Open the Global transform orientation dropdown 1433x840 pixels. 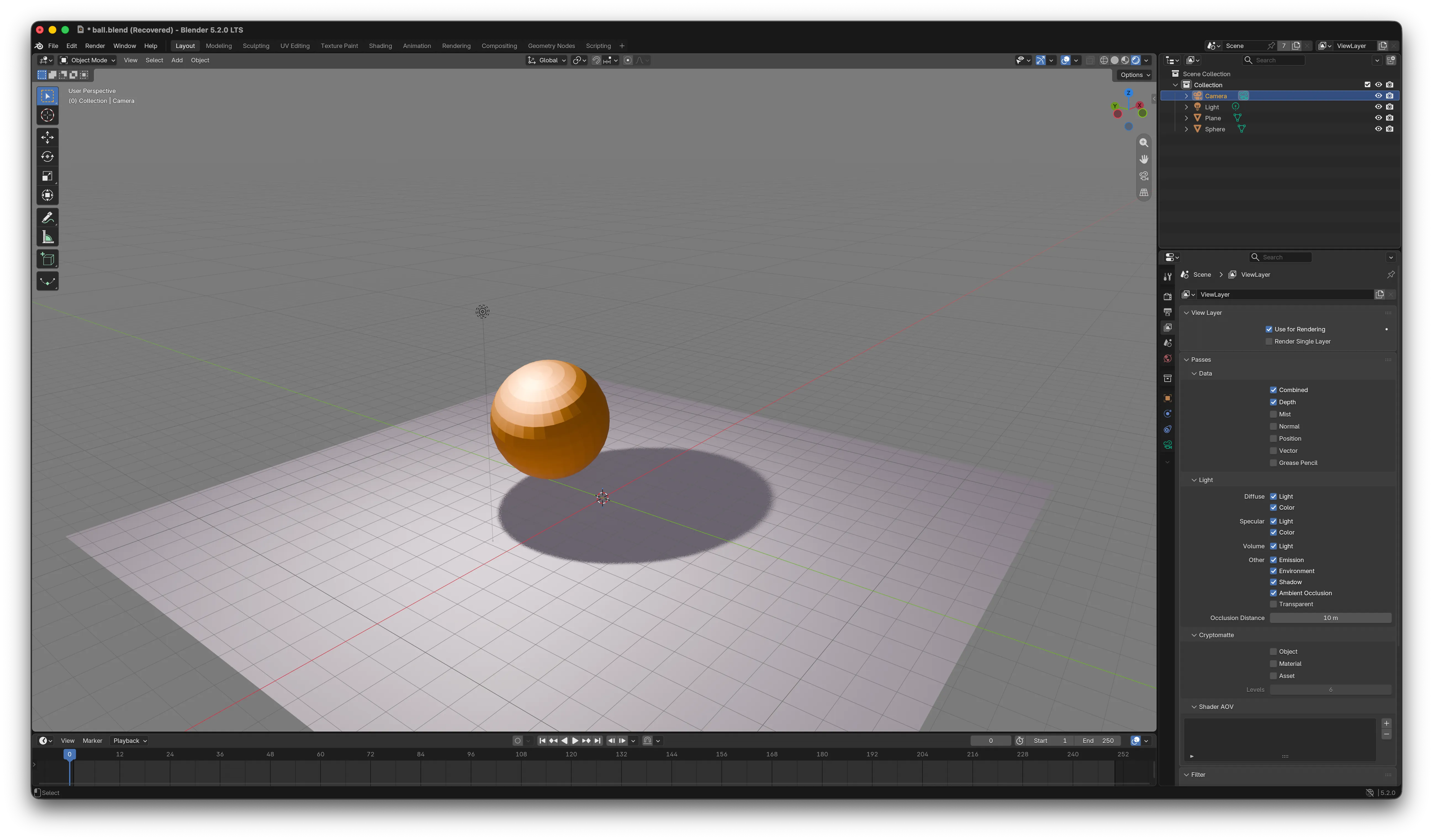(546, 60)
